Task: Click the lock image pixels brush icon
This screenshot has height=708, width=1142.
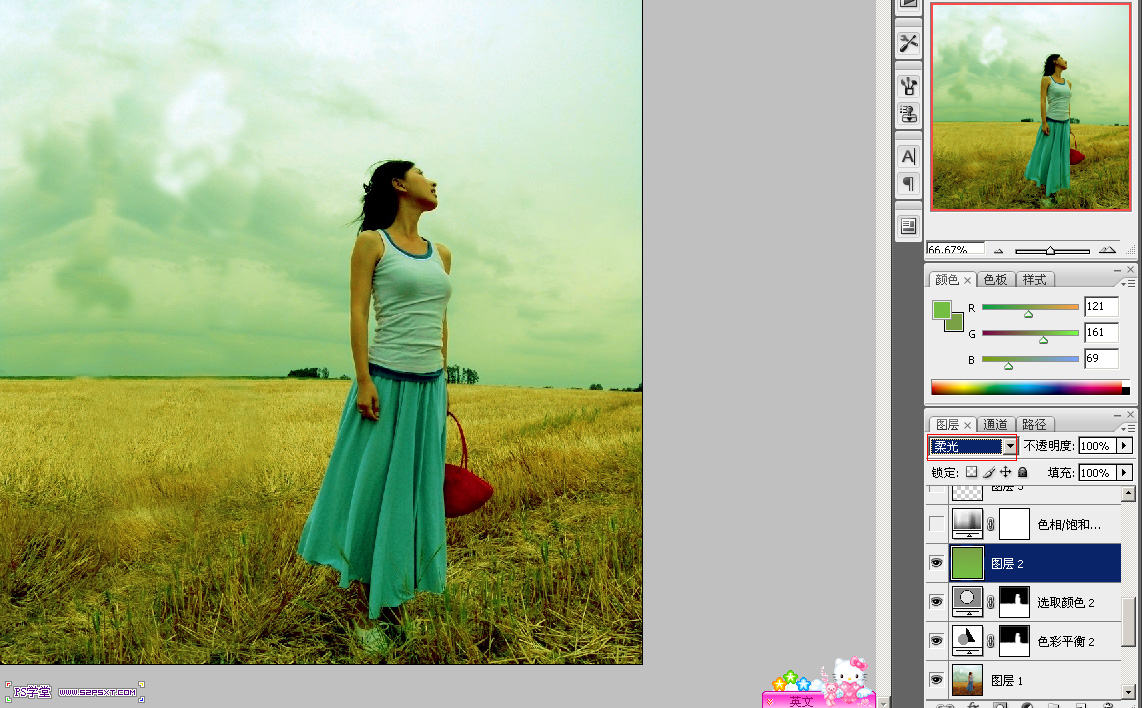Action: pyautogui.click(x=989, y=472)
